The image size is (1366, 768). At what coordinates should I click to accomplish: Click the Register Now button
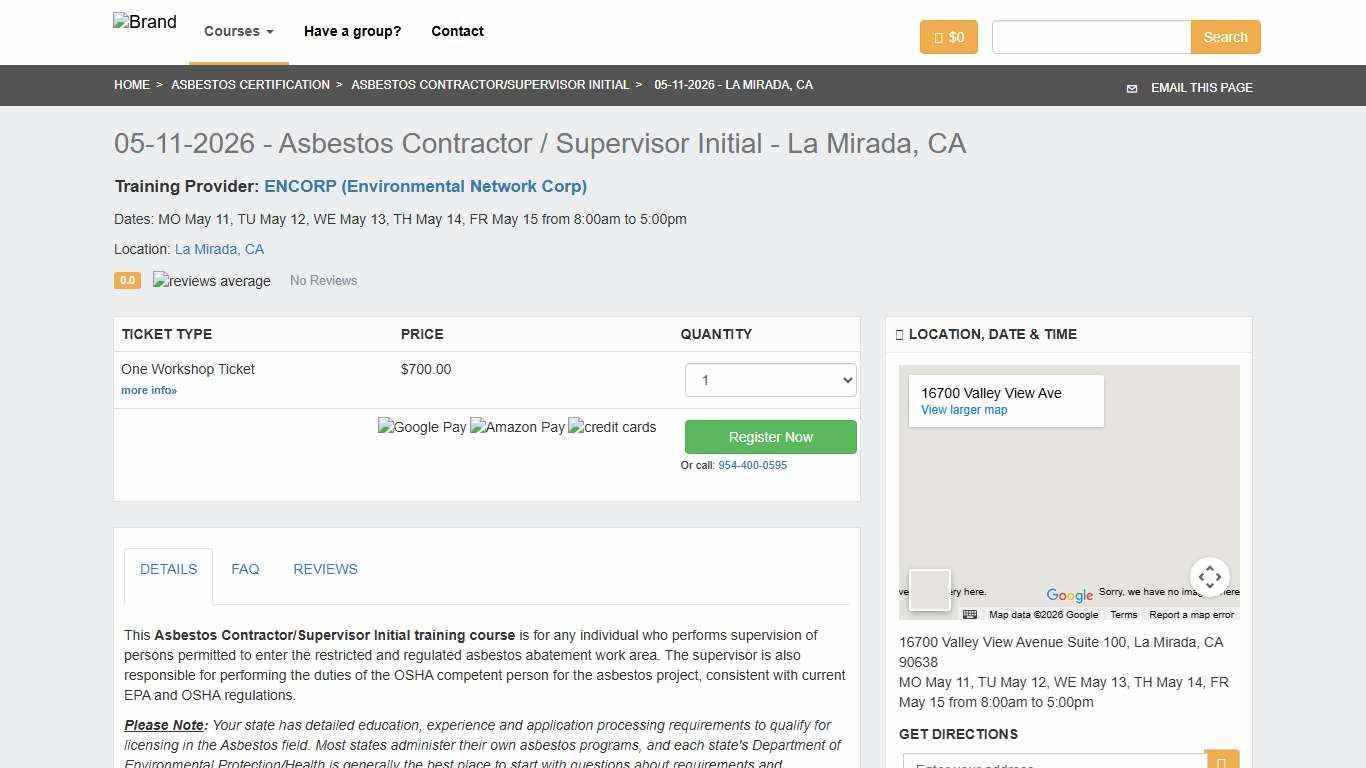[x=770, y=437]
